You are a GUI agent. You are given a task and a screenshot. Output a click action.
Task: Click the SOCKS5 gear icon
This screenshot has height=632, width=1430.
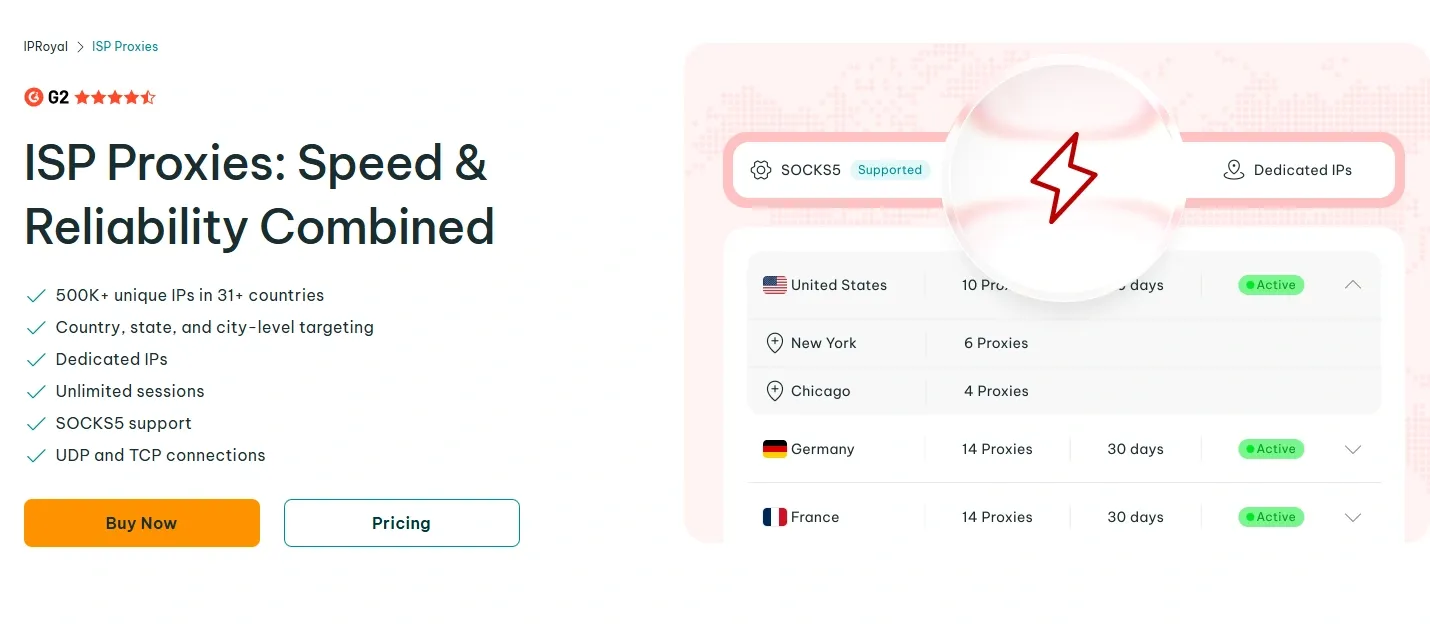(761, 170)
